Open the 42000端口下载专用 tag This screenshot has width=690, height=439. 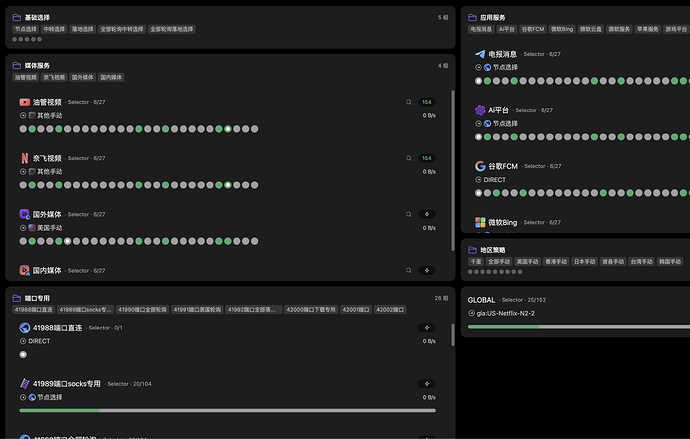(x=311, y=310)
